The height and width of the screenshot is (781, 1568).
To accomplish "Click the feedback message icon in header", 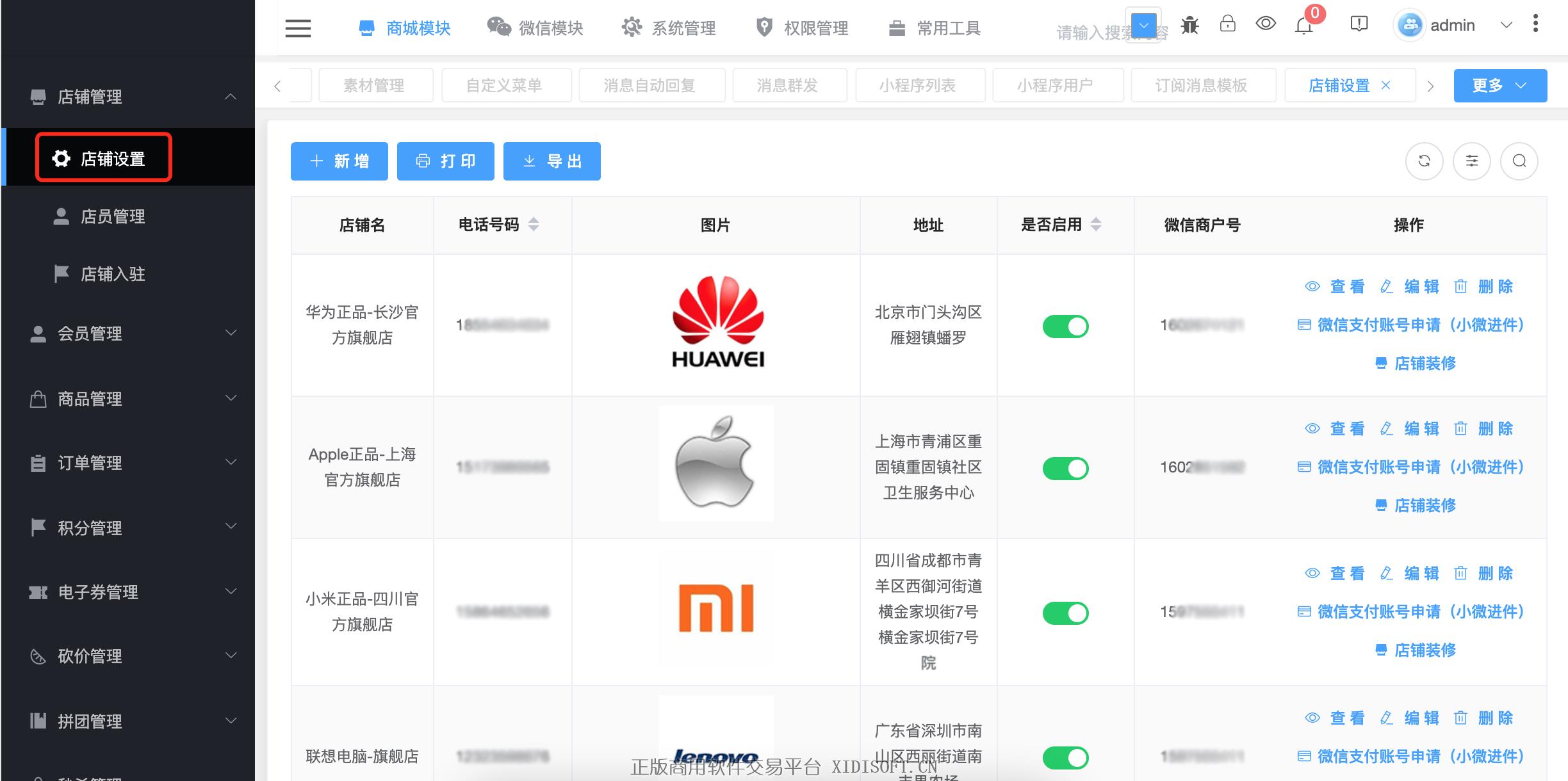I will point(1359,24).
